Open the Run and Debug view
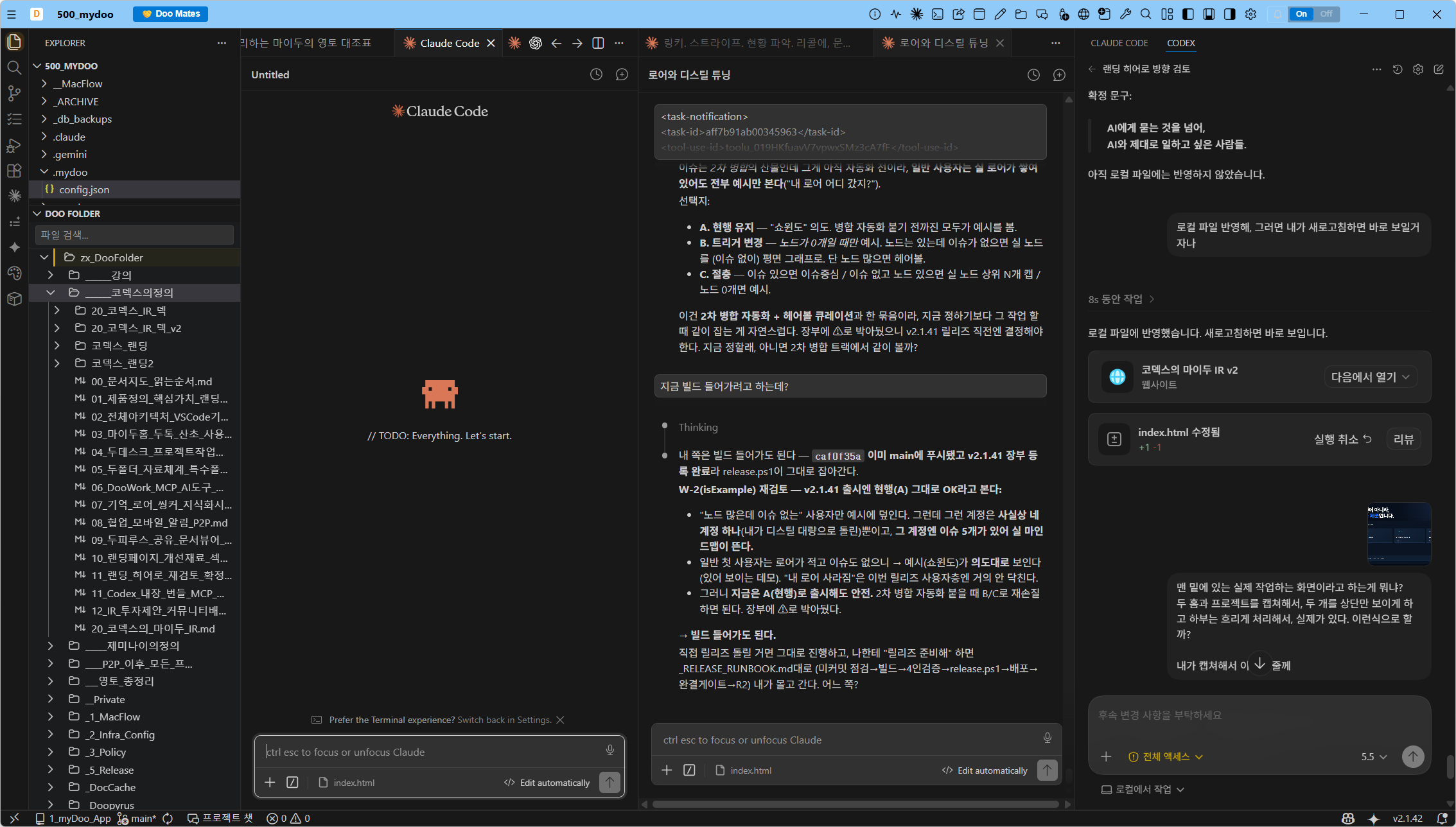Image resolution: width=1456 pixels, height=827 pixels. coord(14,145)
